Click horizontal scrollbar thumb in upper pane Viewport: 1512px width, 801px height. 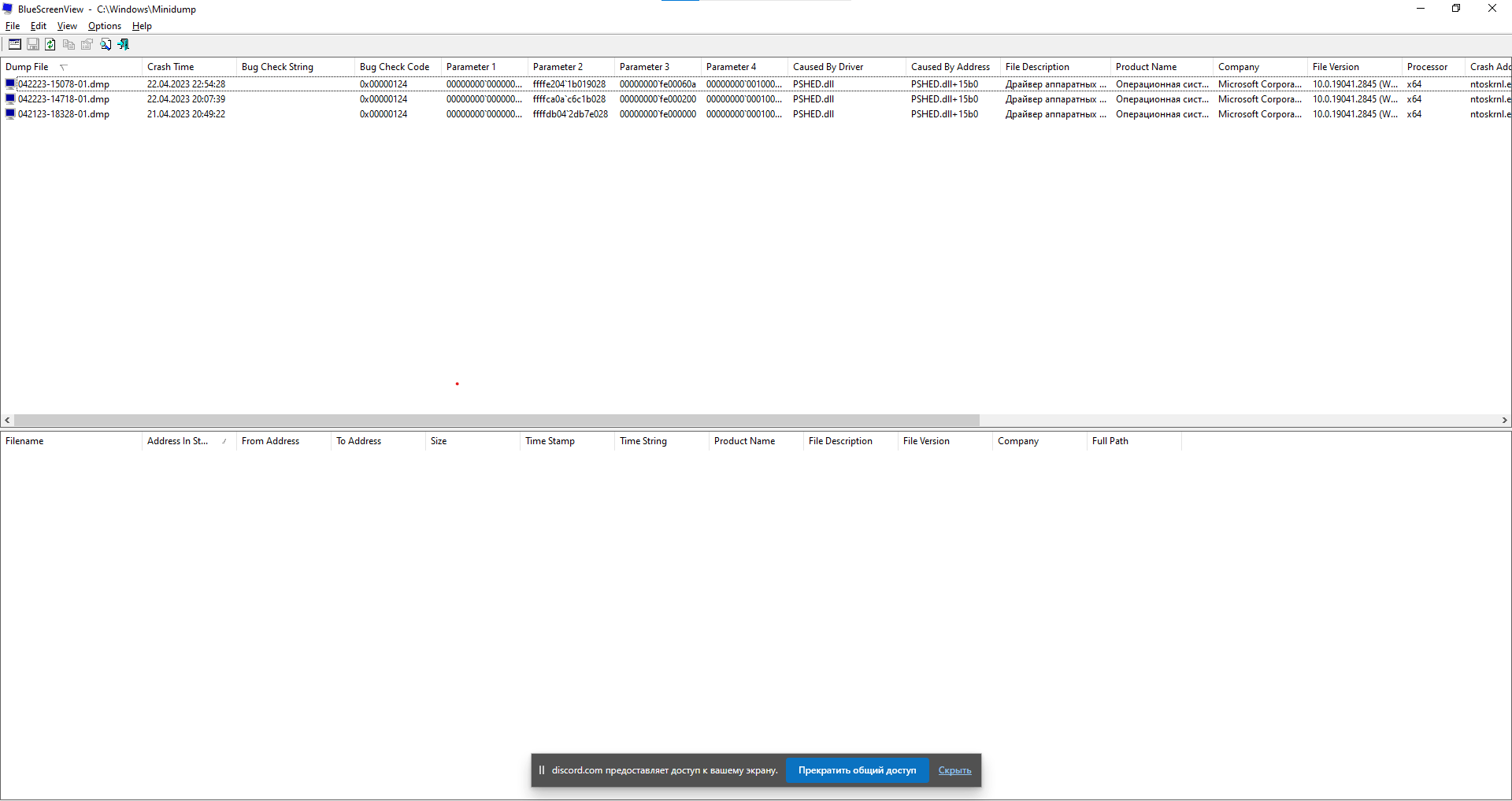tap(497, 421)
